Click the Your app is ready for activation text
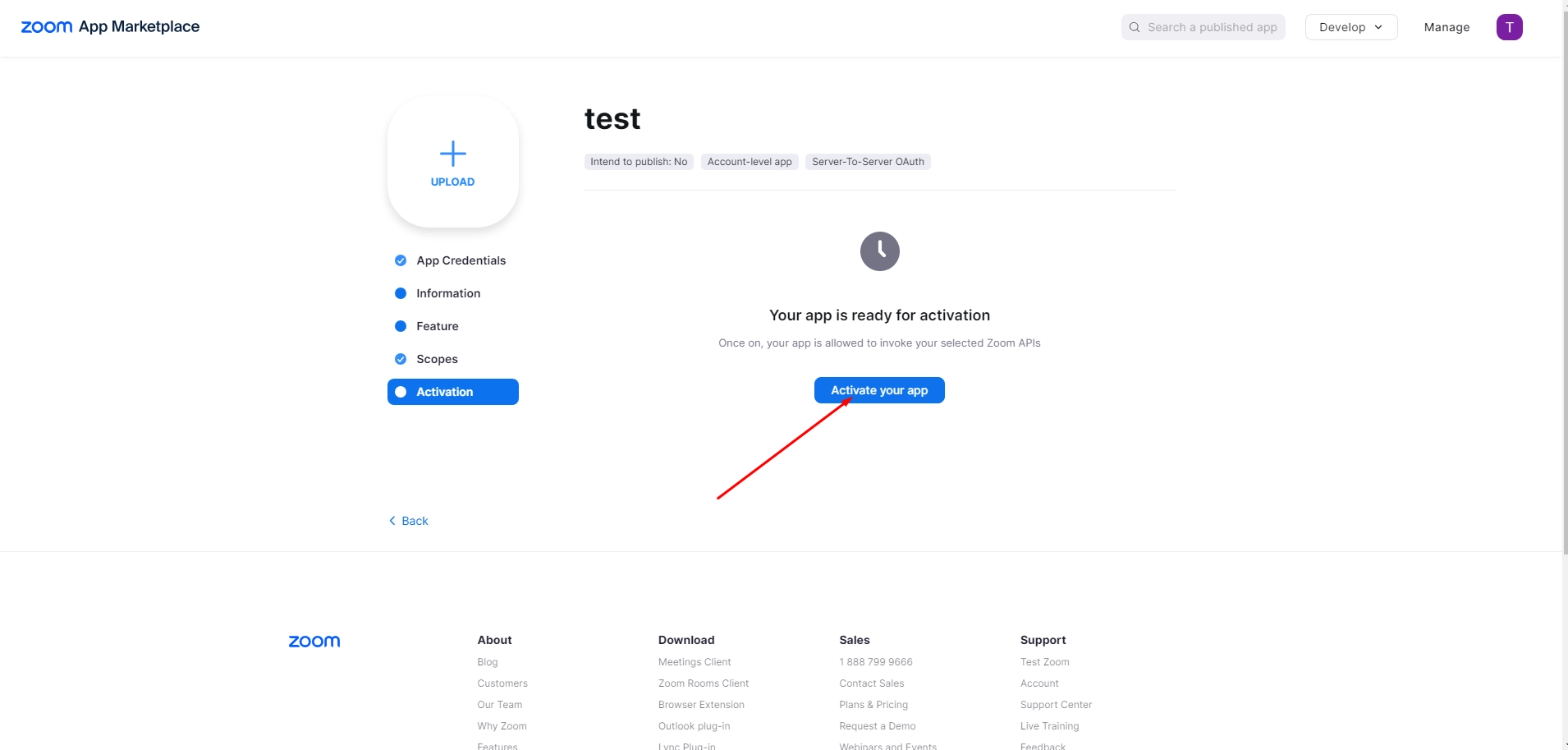 point(879,315)
